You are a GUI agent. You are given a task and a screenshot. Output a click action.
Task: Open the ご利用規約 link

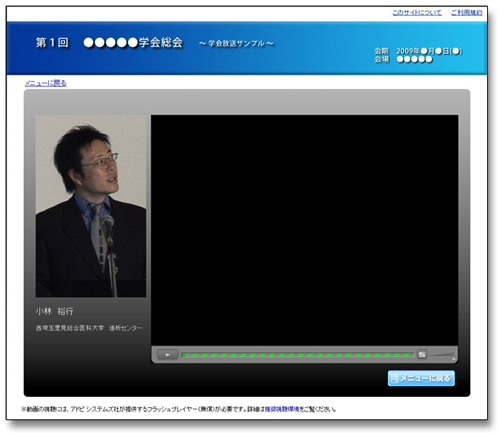467,13
